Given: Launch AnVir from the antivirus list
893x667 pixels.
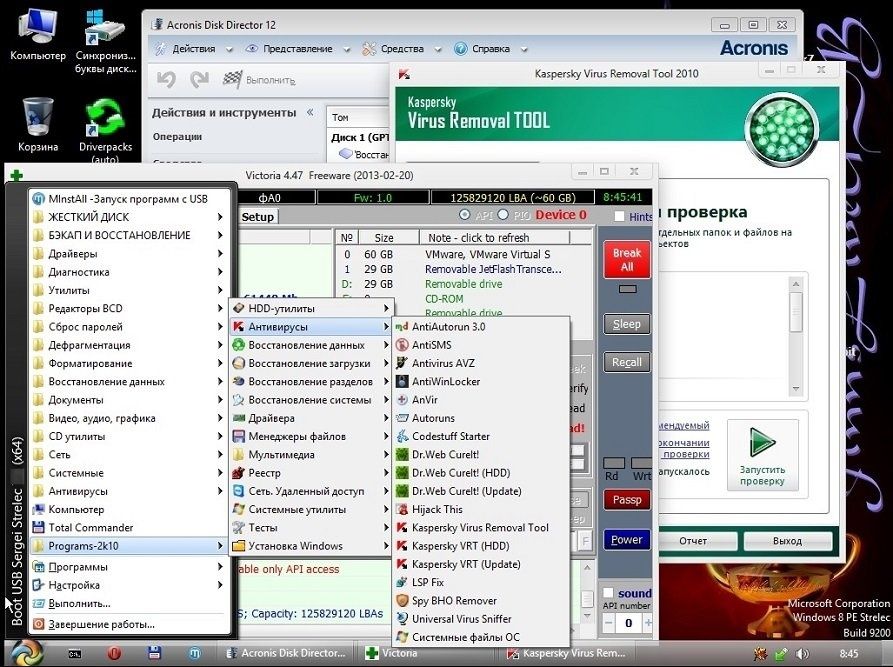Looking at the screenshot, I should 481,400.
